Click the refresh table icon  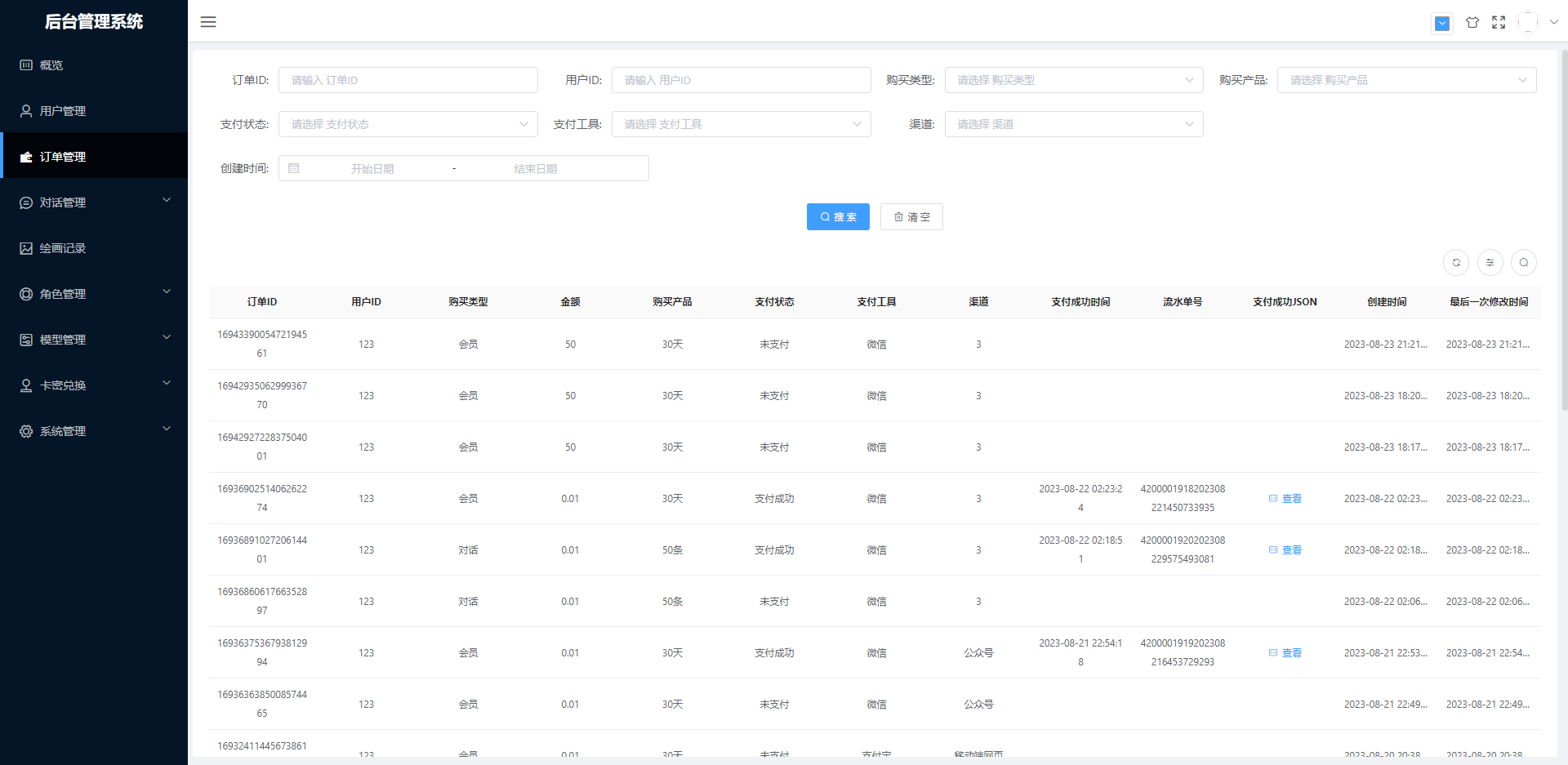point(1456,262)
